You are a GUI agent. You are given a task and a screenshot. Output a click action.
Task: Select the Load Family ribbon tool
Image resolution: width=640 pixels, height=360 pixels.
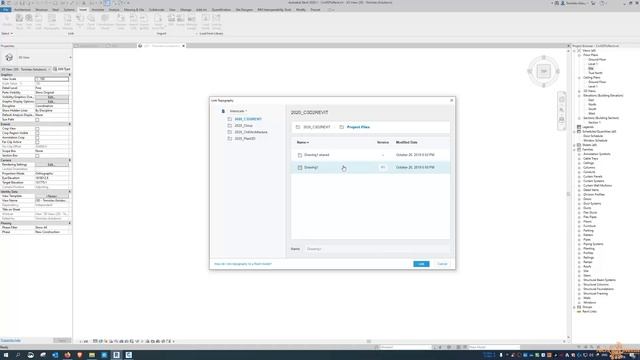(205, 21)
